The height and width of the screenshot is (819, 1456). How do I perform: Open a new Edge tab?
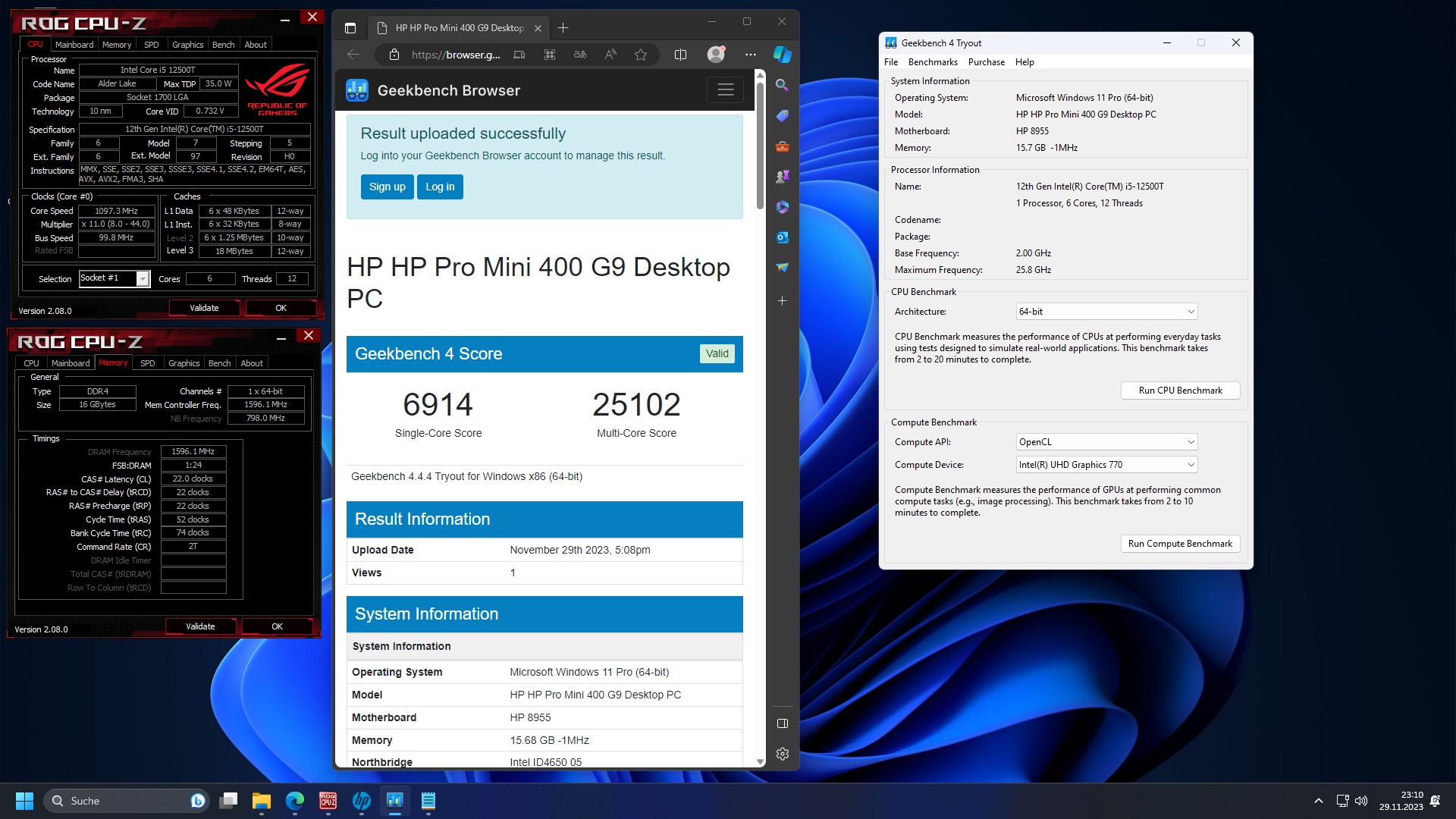563,28
